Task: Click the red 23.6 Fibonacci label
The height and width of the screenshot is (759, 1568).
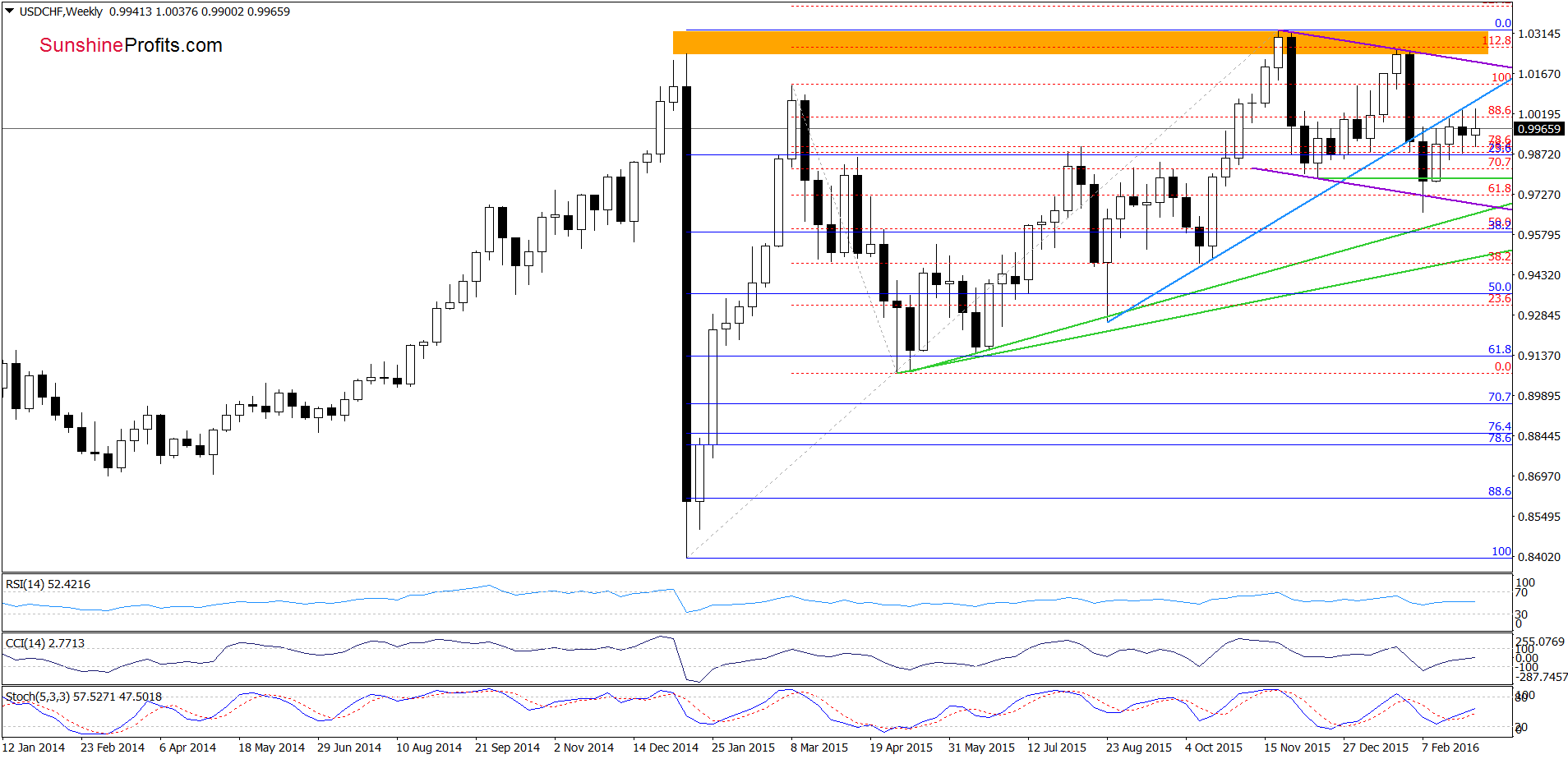Action: point(1500,298)
